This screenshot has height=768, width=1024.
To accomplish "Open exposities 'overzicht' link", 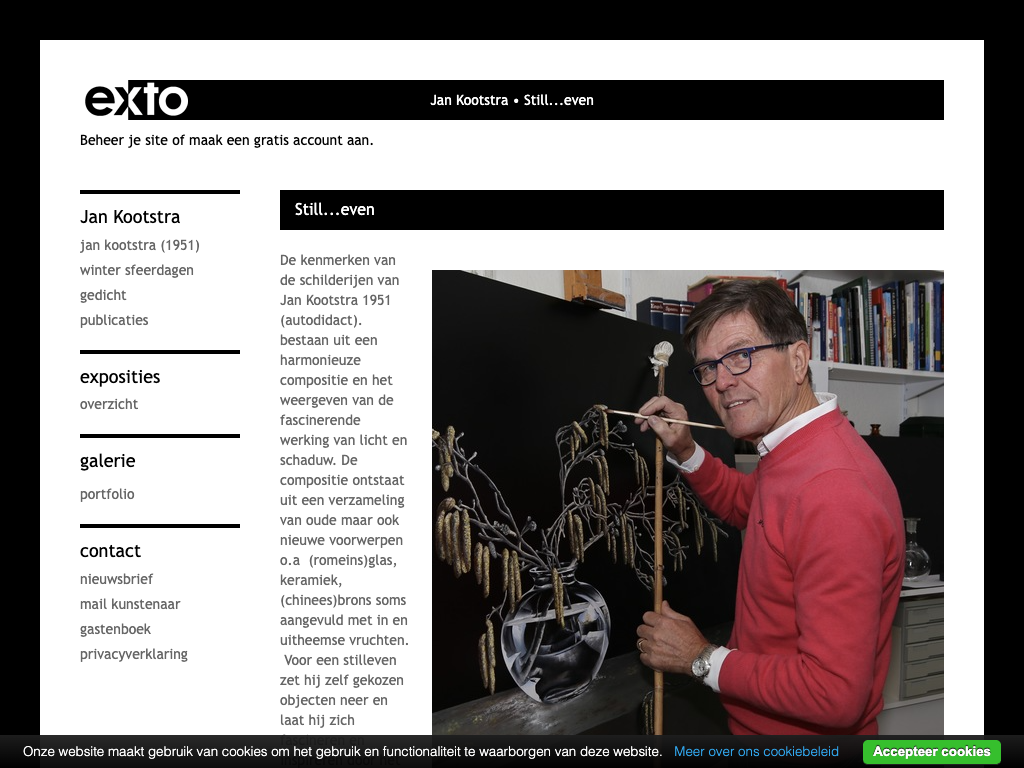I will (109, 404).
